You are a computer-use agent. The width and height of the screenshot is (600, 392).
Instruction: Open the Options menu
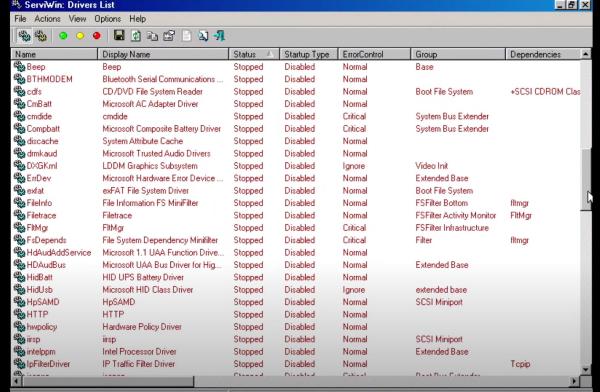108,19
